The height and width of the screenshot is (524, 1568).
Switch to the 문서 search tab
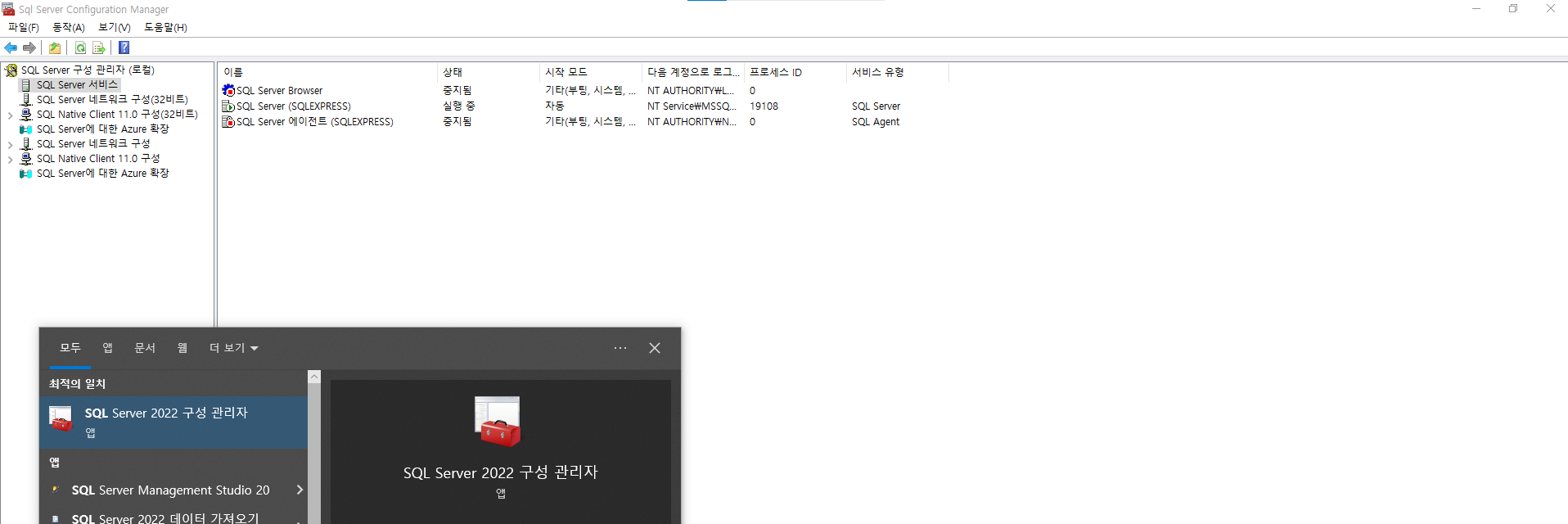pyautogui.click(x=145, y=348)
